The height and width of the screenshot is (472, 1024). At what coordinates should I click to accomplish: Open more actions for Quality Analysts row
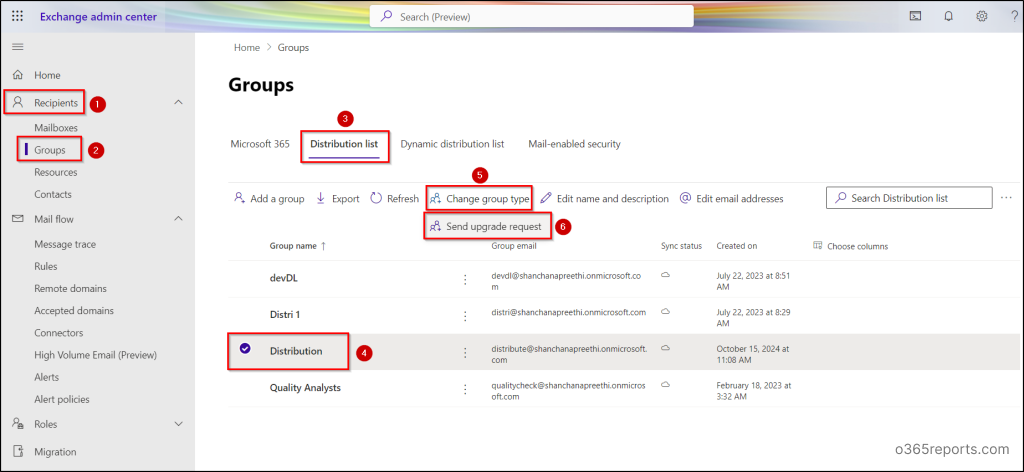click(x=465, y=389)
